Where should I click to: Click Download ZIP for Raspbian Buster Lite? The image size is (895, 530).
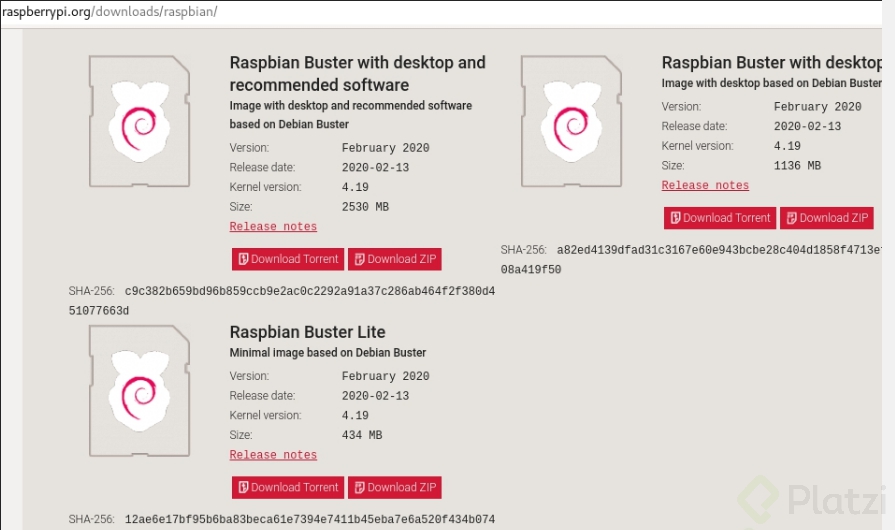[395, 487]
